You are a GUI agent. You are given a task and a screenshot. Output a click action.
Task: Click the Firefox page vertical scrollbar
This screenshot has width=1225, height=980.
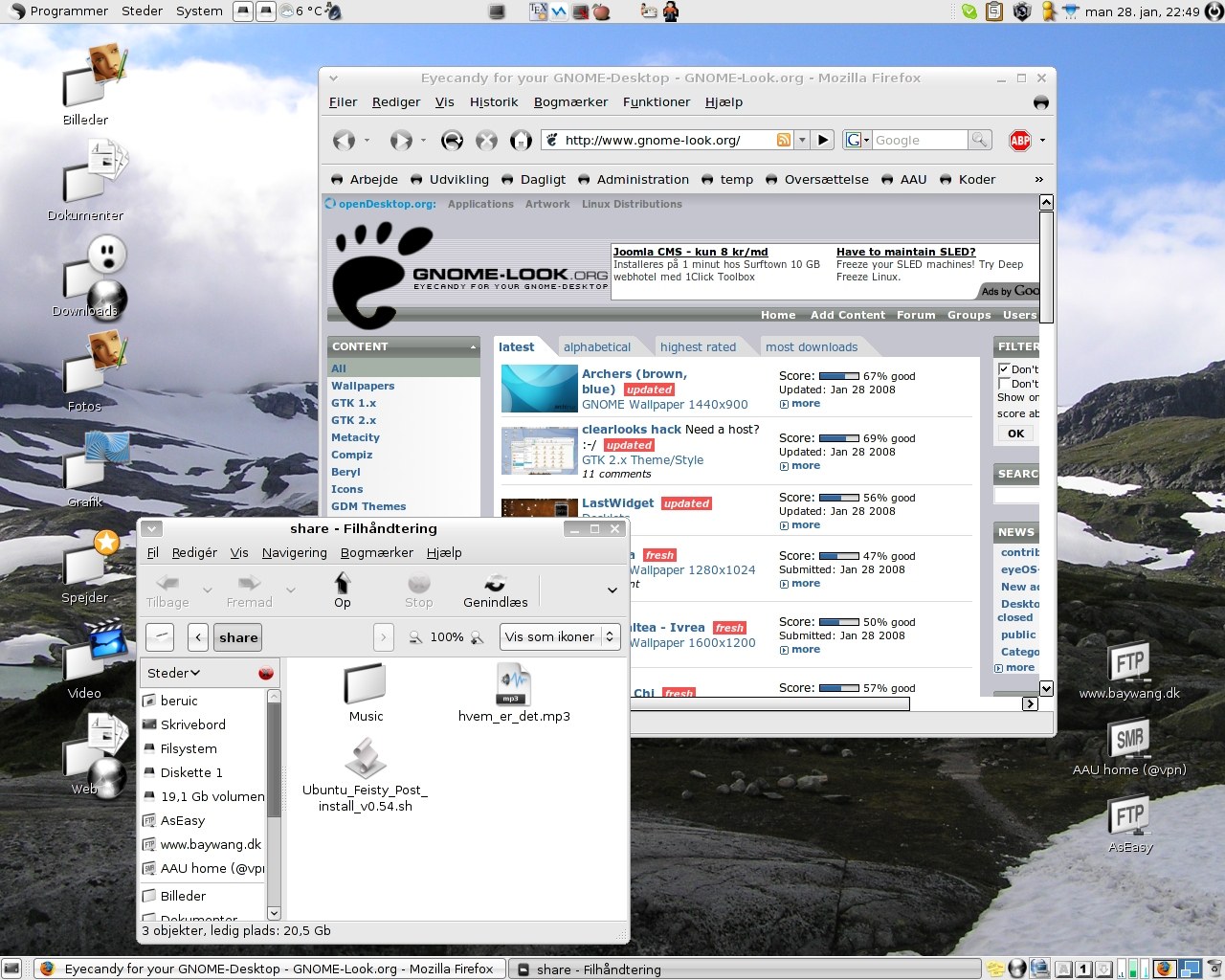1046,268
